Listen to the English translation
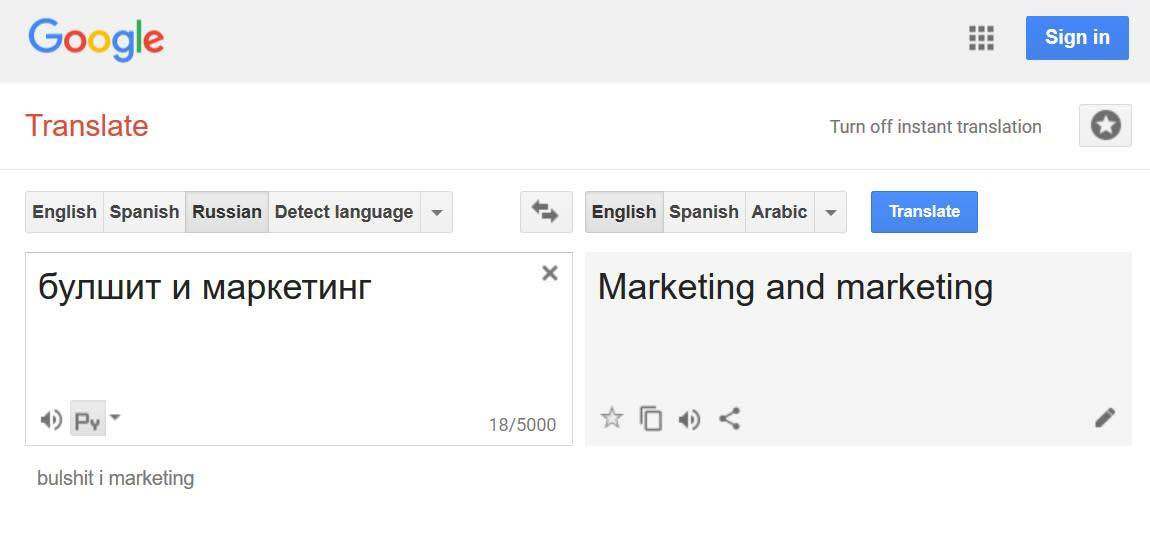The height and width of the screenshot is (545, 1150). pos(689,419)
